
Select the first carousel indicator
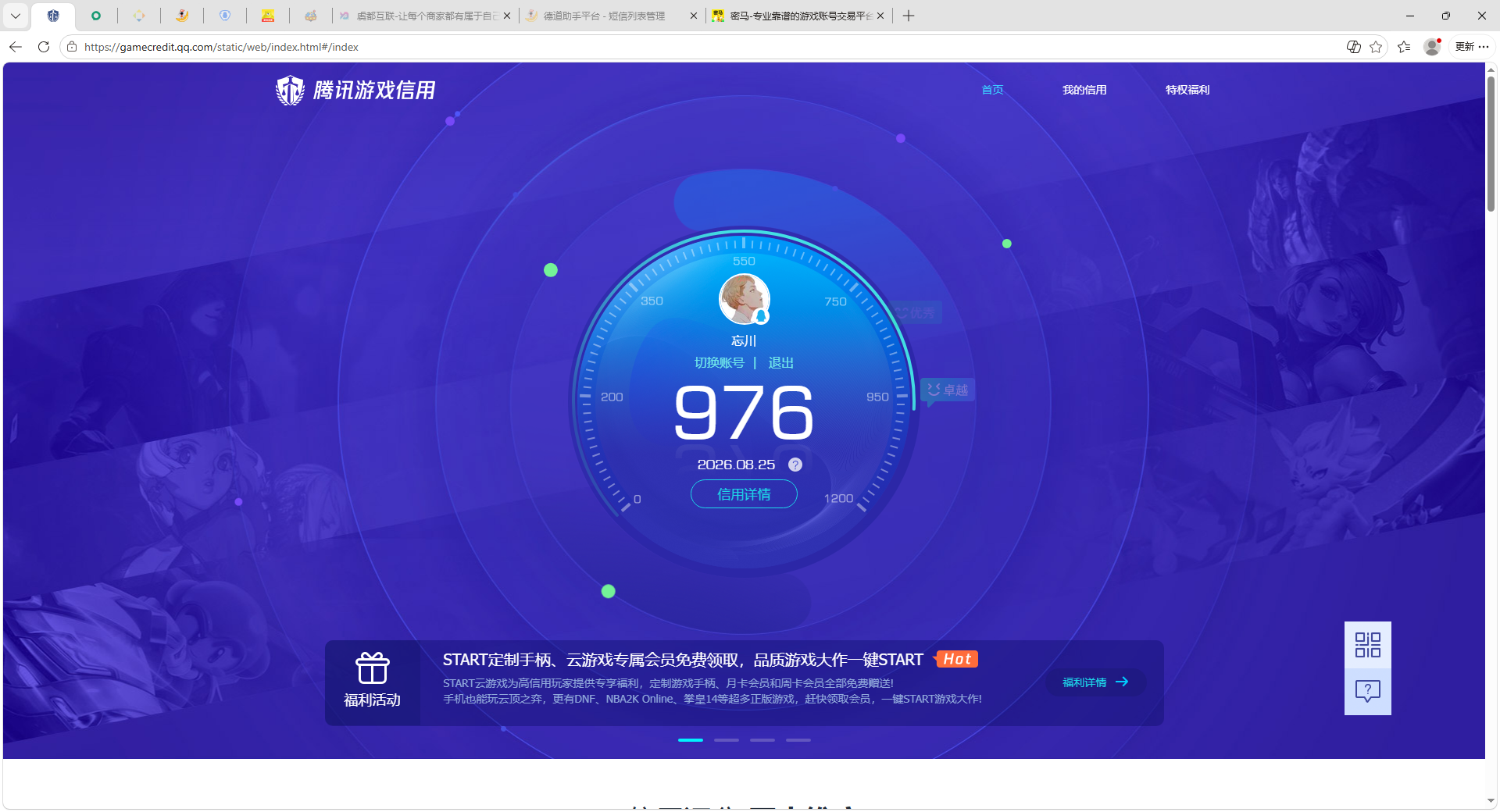click(x=691, y=740)
